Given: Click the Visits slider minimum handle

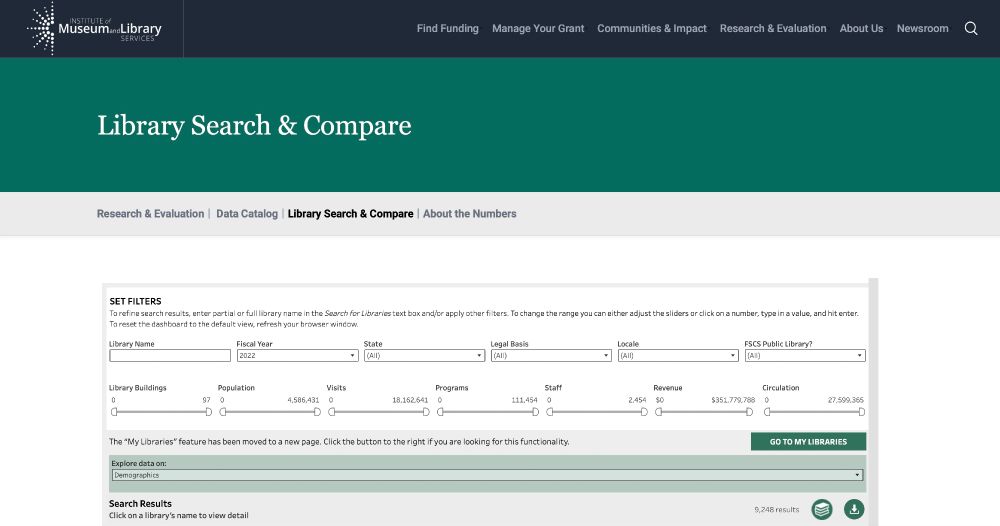Looking at the screenshot, I should pos(332,412).
